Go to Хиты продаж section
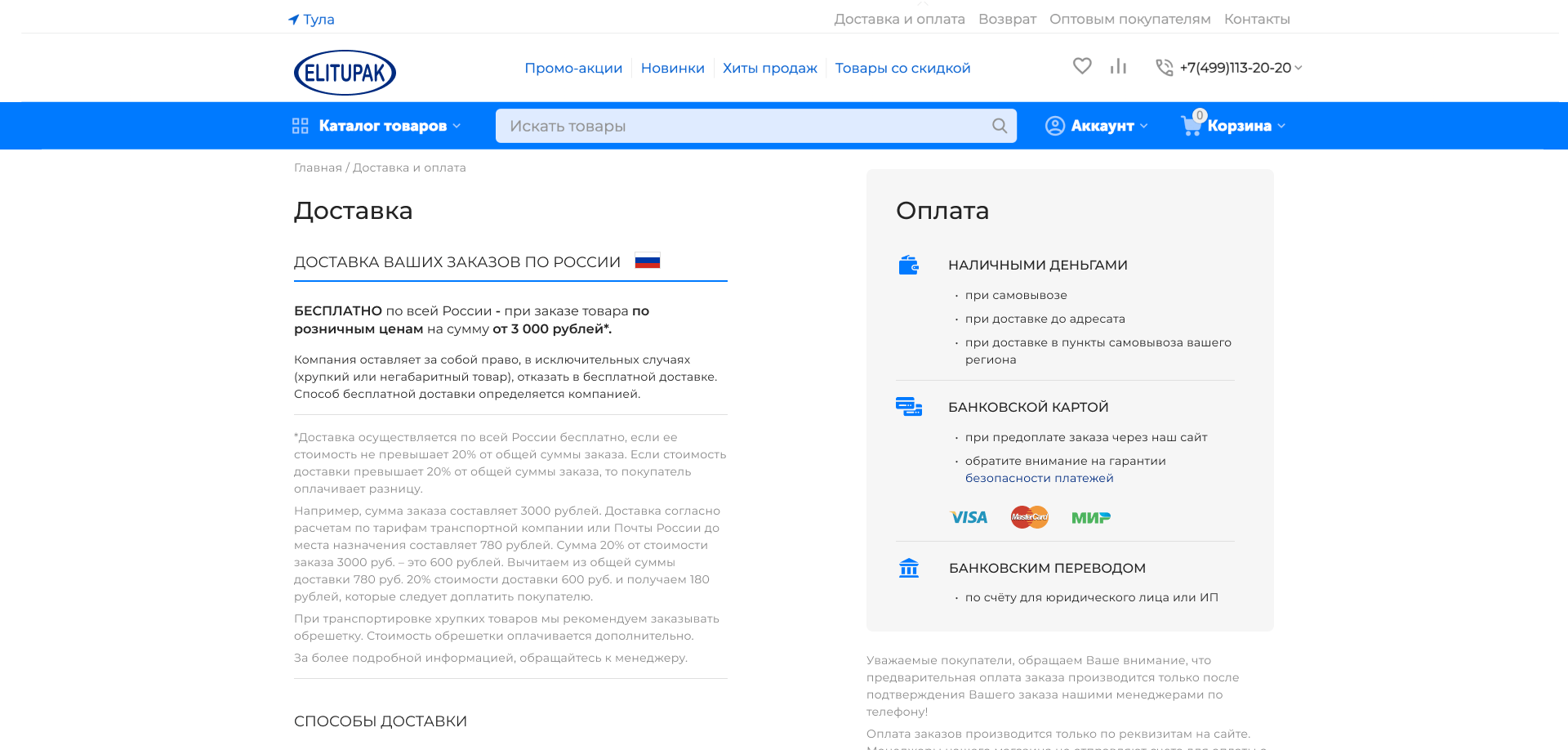 769,68
